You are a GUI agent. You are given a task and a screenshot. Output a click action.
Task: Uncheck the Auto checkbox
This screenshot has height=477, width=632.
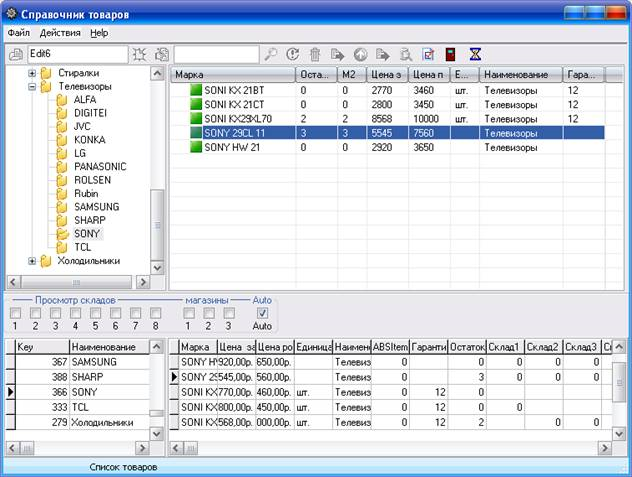point(262,313)
